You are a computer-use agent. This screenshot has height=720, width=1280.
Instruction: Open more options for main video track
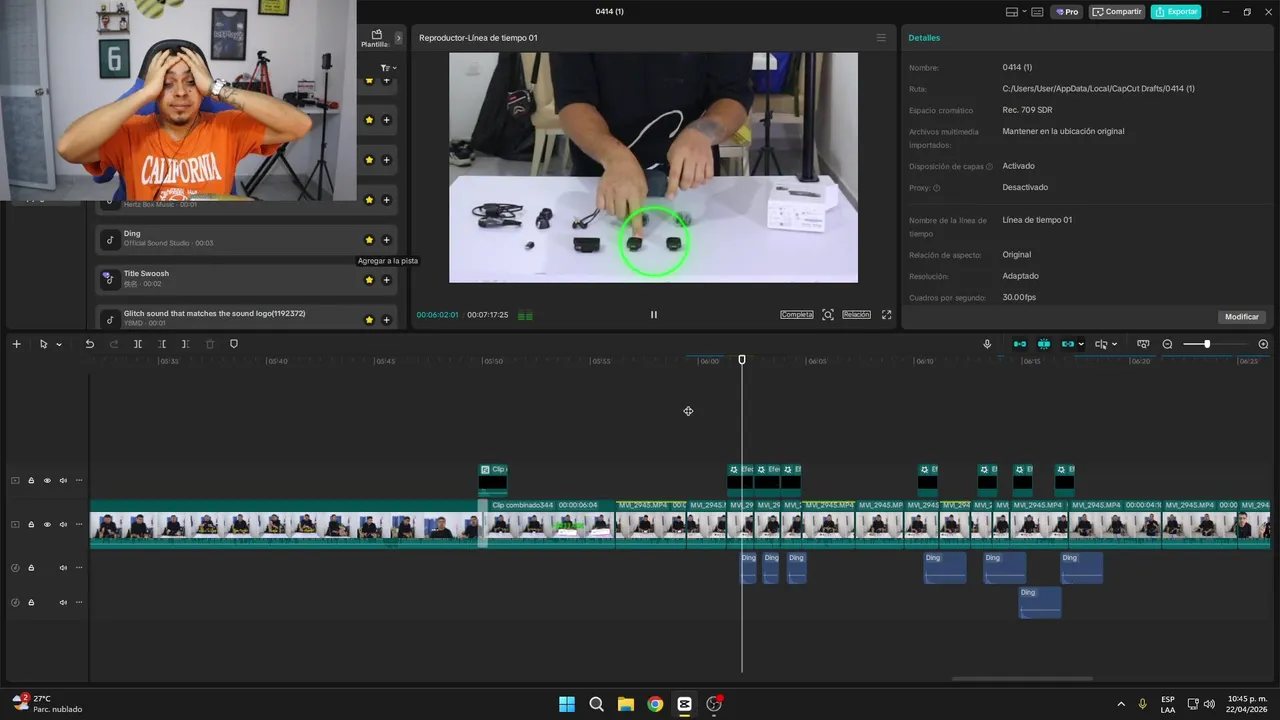coord(79,525)
